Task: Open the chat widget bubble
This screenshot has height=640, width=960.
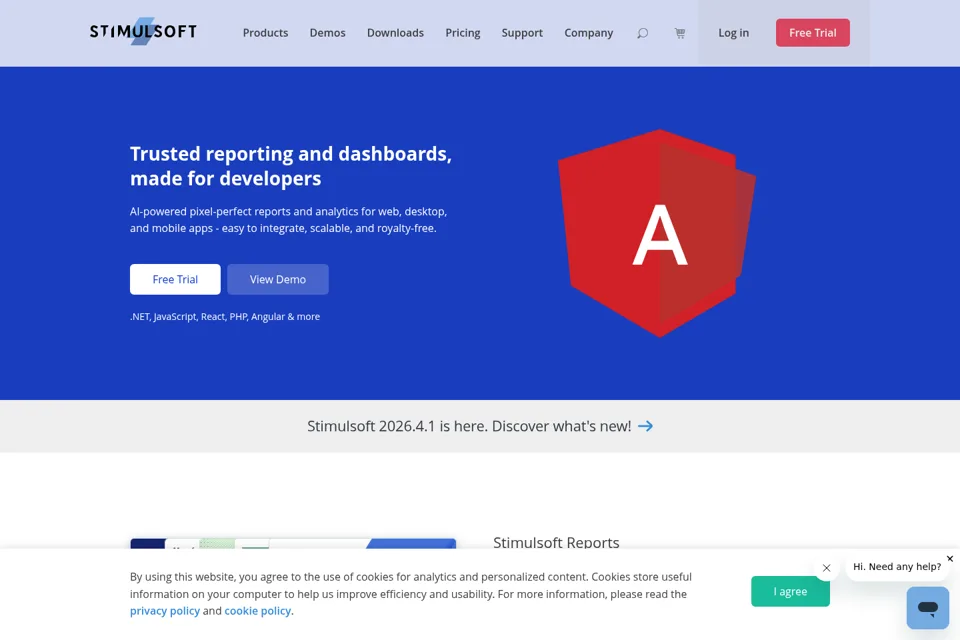Action: [x=928, y=608]
